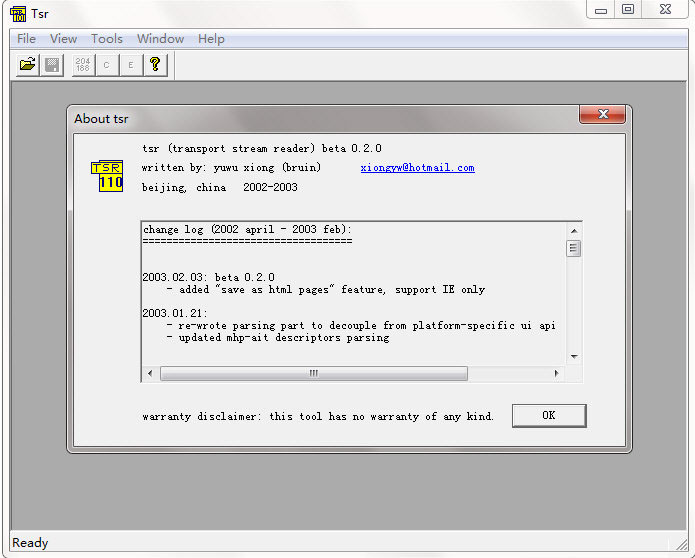Click the "written by: yuwu xiong (bruin)" text
The height and width of the screenshot is (558, 695).
click(231, 168)
